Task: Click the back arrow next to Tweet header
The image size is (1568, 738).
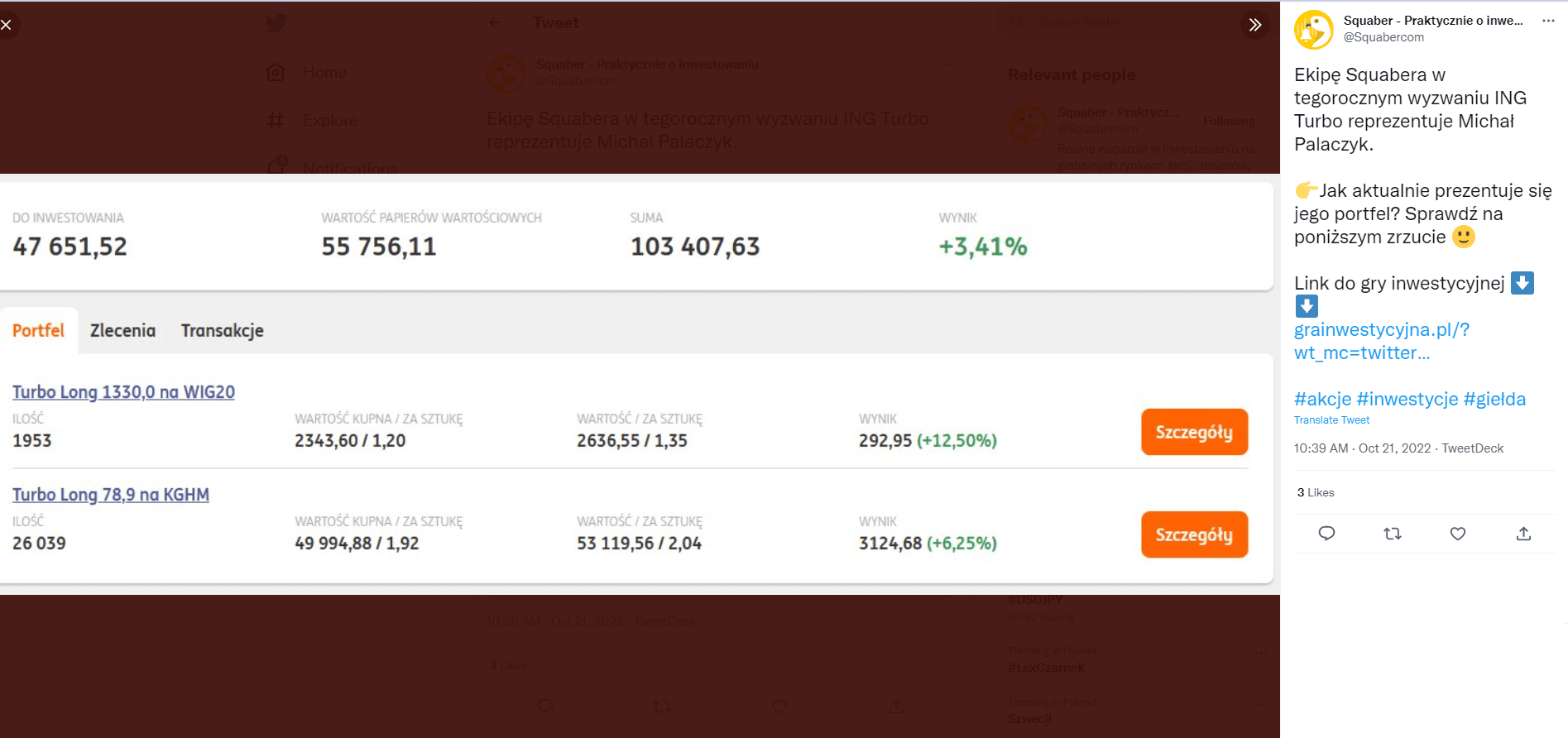Action: click(496, 23)
